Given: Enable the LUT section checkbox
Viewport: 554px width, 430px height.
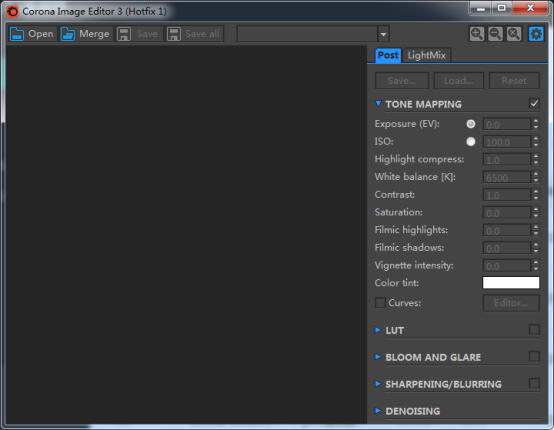Looking at the screenshot, I should click(x=534, y=330).
